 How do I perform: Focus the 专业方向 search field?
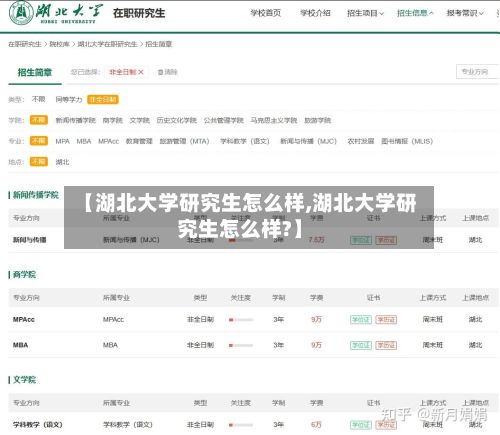pyautogui.click(x=477, y=72)
